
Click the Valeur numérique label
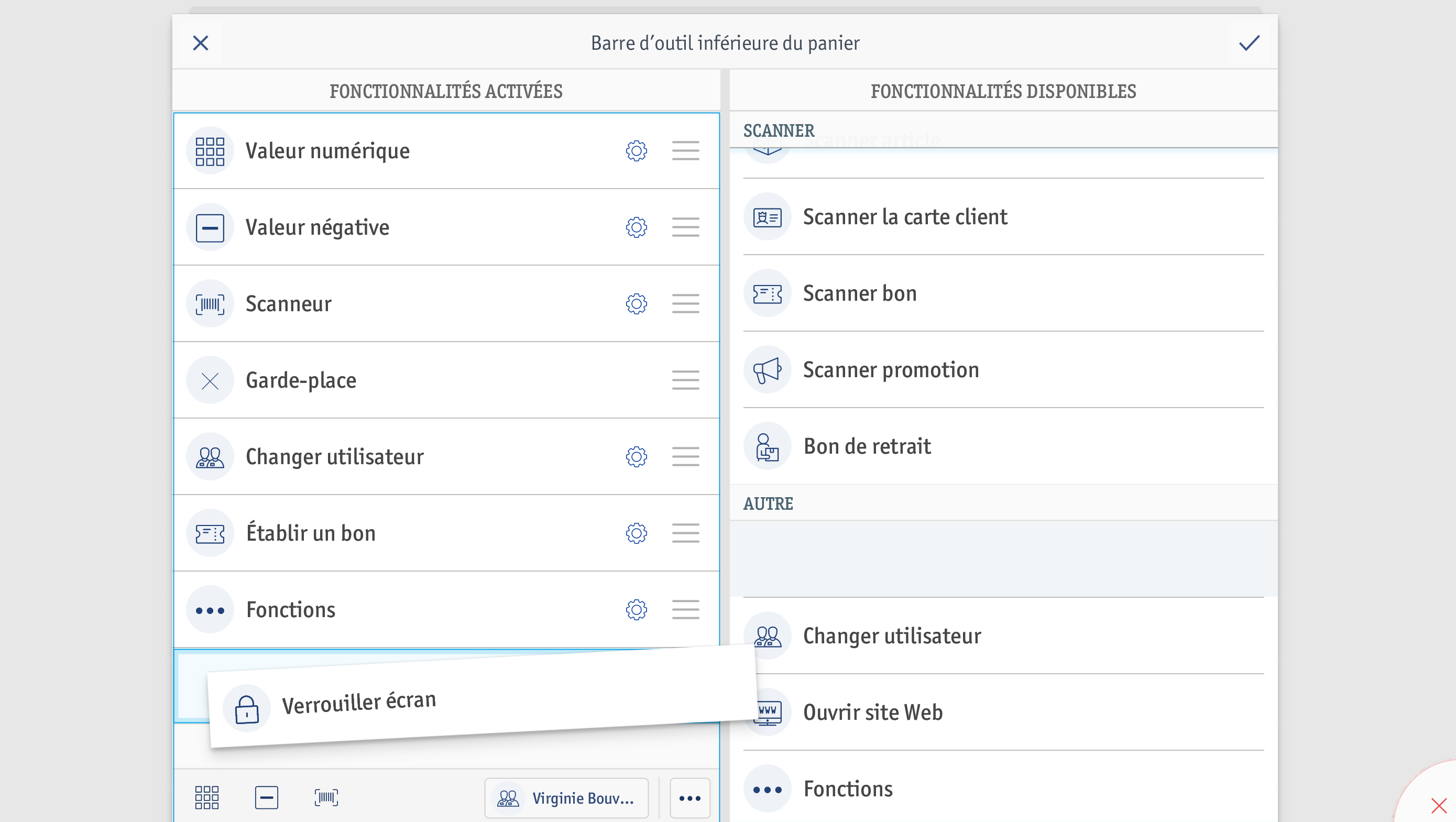(328, 151)
